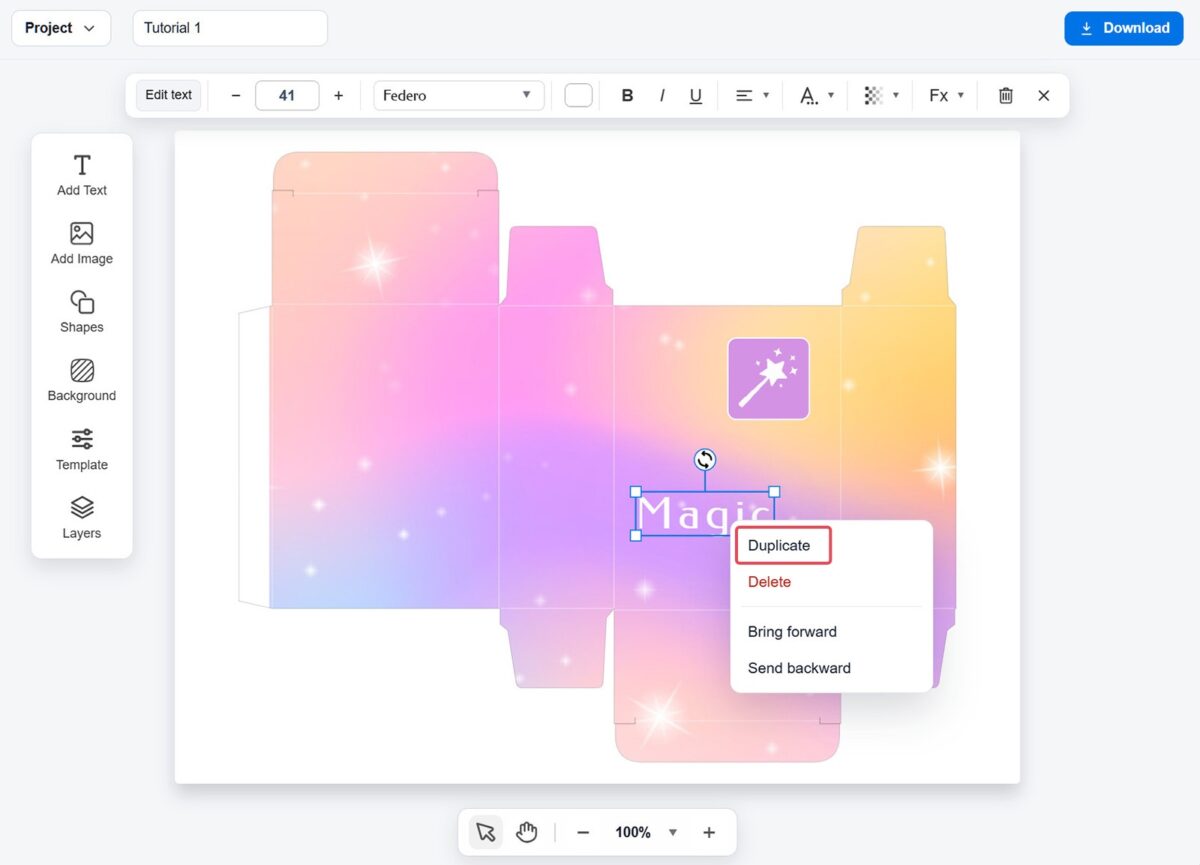Open the Shapes panel
Image resolution: width=1200 pixels, height=865 pixels.
click(x=82, y=312)
